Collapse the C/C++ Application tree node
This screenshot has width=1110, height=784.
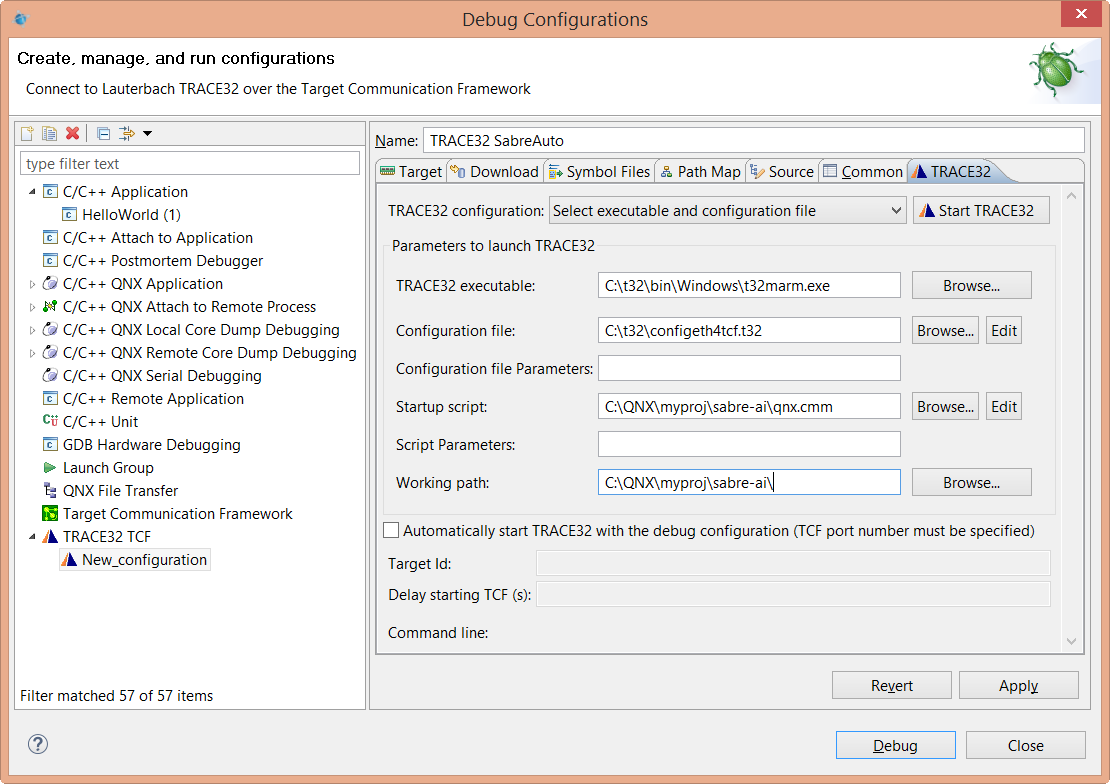coord(32,191)
